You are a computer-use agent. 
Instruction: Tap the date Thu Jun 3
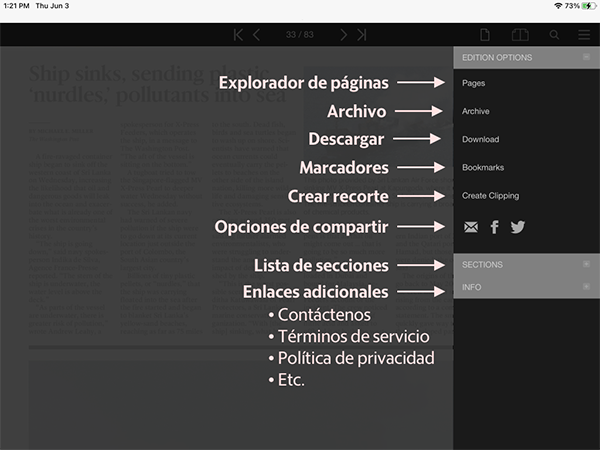click(52, 6)
